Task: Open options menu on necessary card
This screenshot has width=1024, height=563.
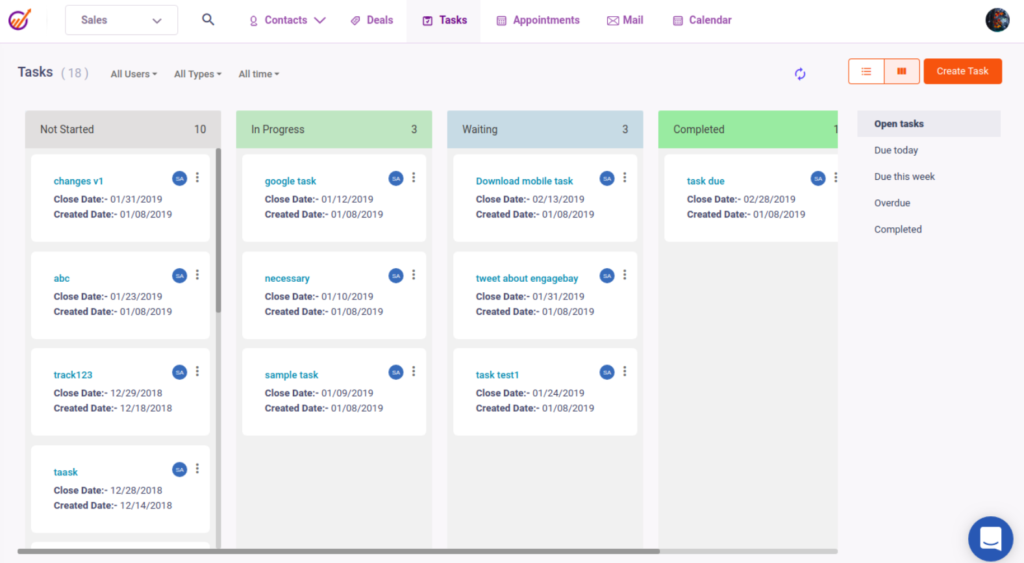Action: tap(413, 275)
